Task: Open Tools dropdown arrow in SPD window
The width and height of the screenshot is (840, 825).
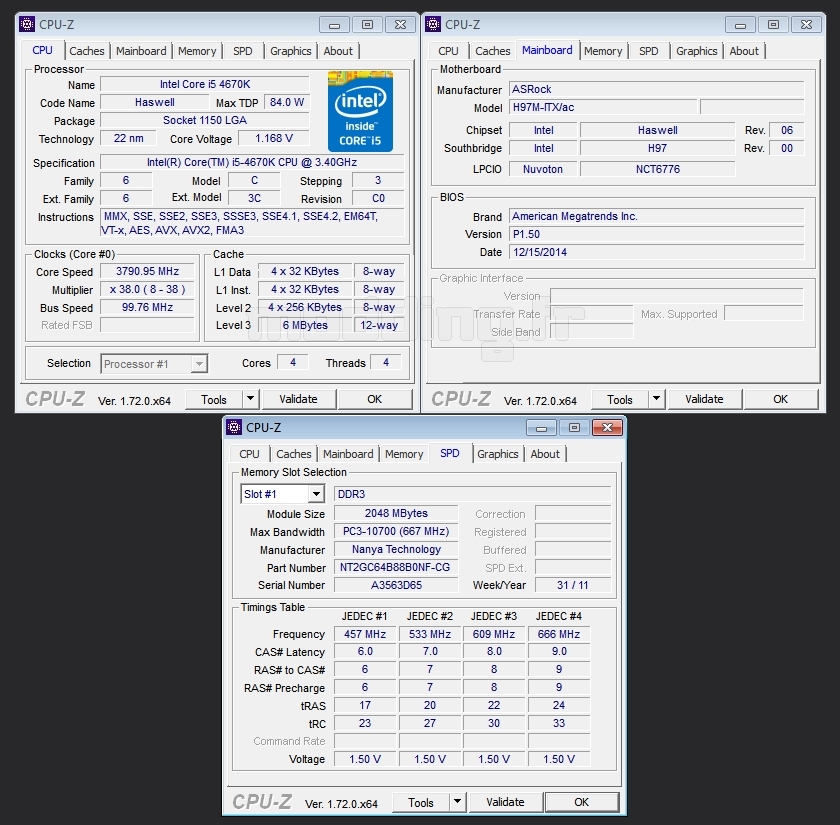Action: pos(457,802)
